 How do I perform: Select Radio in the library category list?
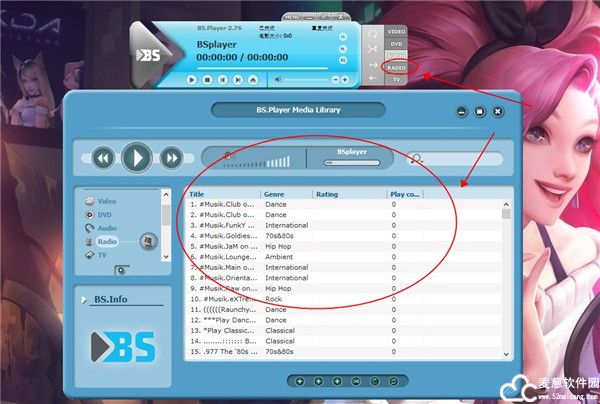pyautogui.click(x=107, y=241)
